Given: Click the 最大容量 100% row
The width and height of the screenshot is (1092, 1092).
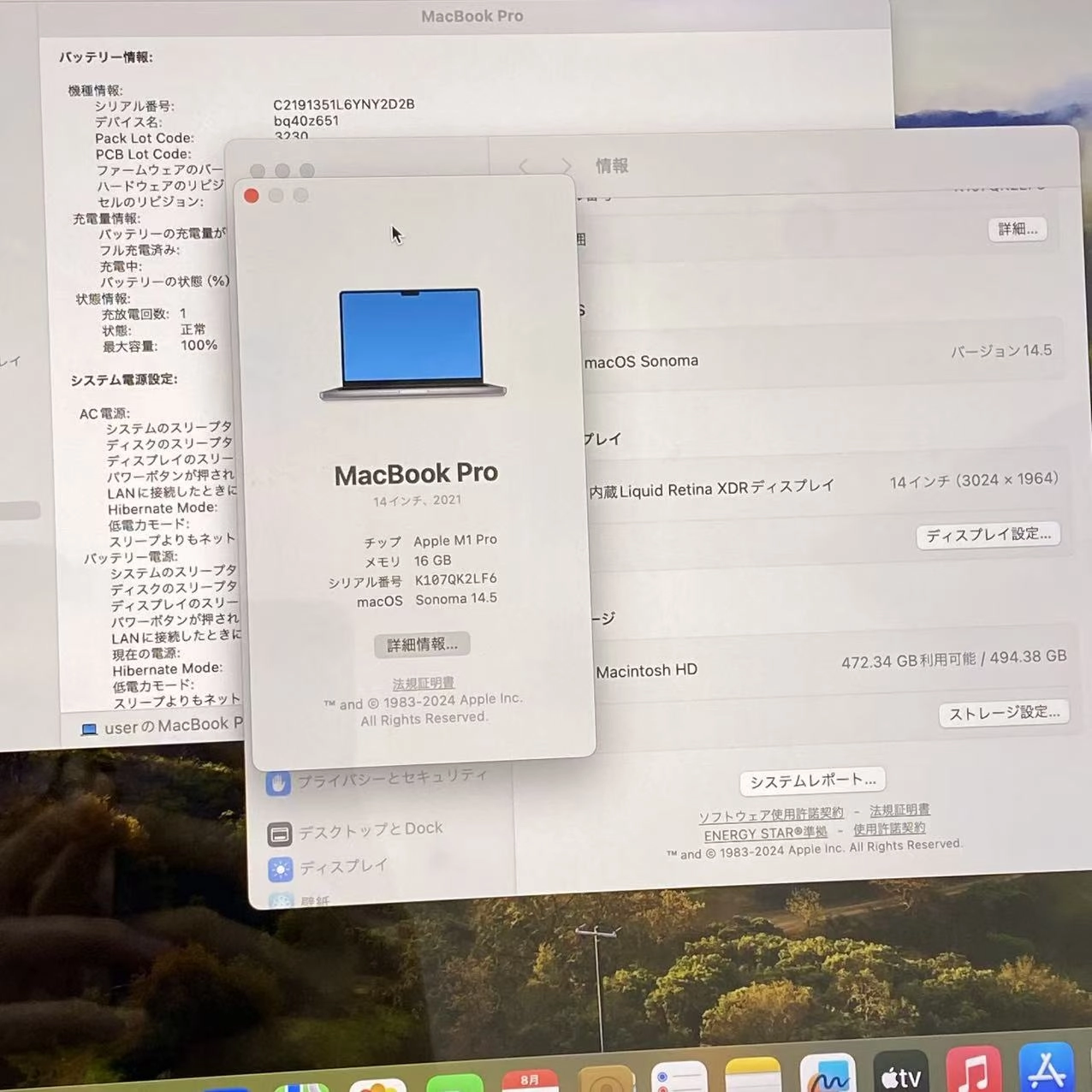Looking at the screenshot, I should click(x=160, y=346).
